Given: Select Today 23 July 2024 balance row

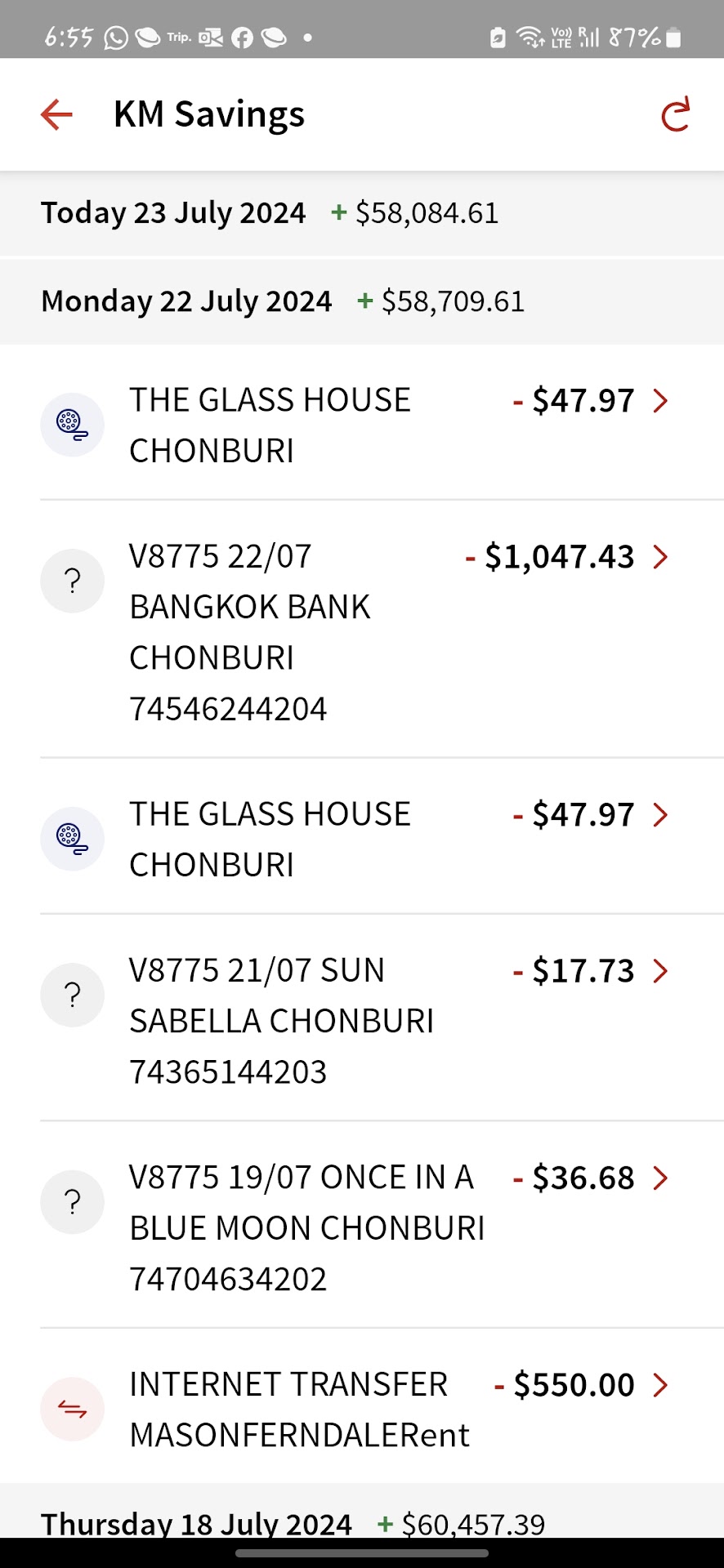Looking at the screenshot, I should point(270,213).
